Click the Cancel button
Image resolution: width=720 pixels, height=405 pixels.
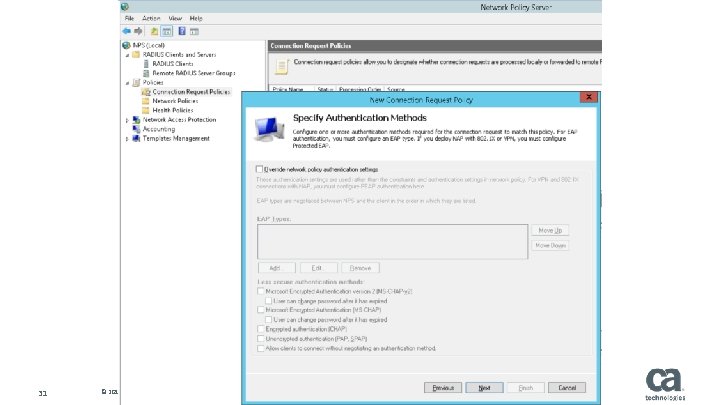point(567,388)
